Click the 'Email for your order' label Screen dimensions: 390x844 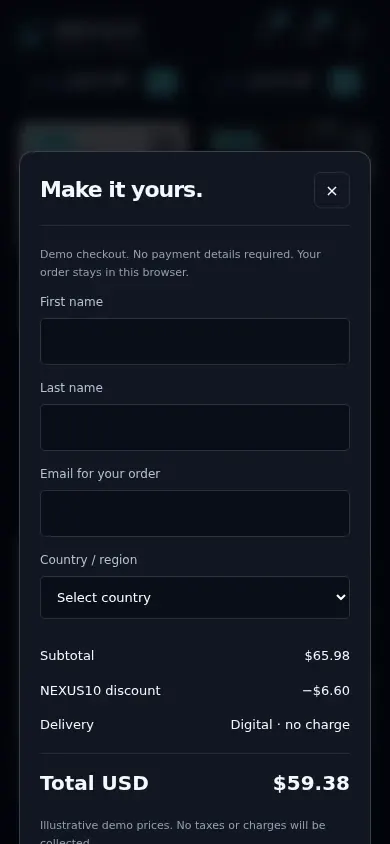coord(100,474)
